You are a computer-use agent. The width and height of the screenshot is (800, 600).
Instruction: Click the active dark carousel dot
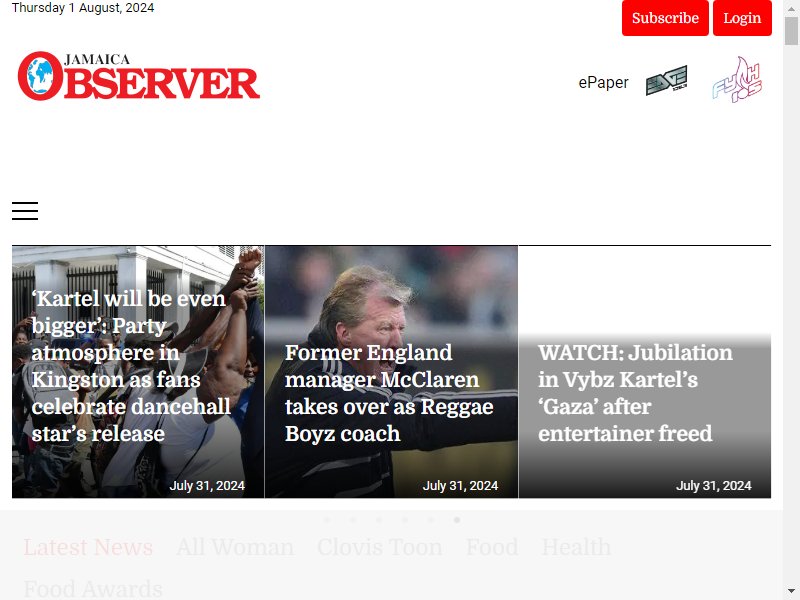pyautogui.click(x=457, y=520)
